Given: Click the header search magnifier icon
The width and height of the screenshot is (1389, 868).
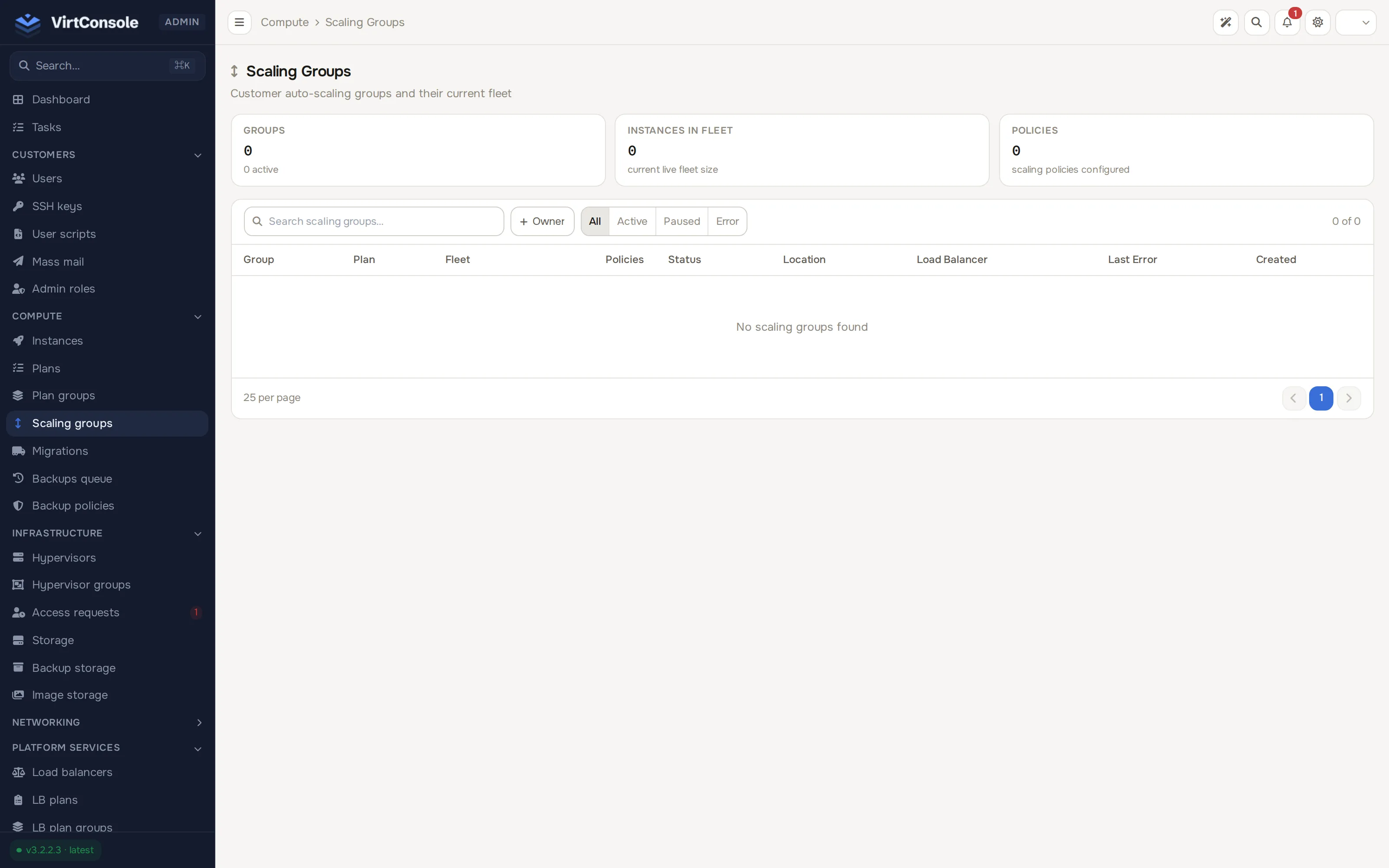Looking at the screenshot, I should (1257, 23).
